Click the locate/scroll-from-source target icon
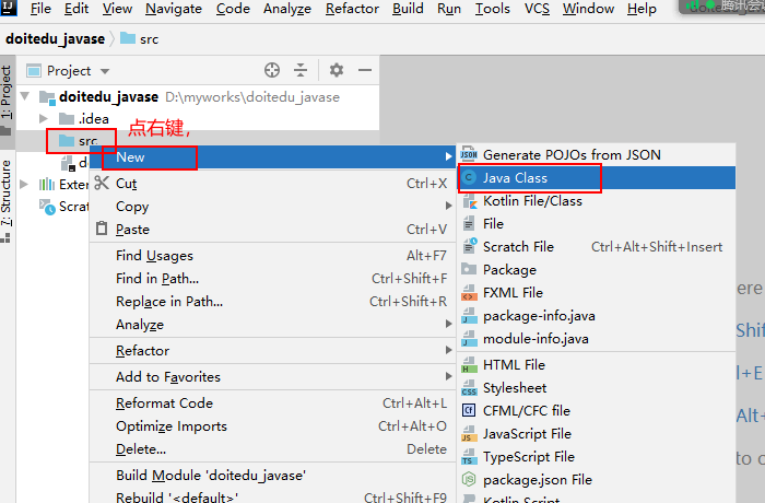 coord(272,71)
